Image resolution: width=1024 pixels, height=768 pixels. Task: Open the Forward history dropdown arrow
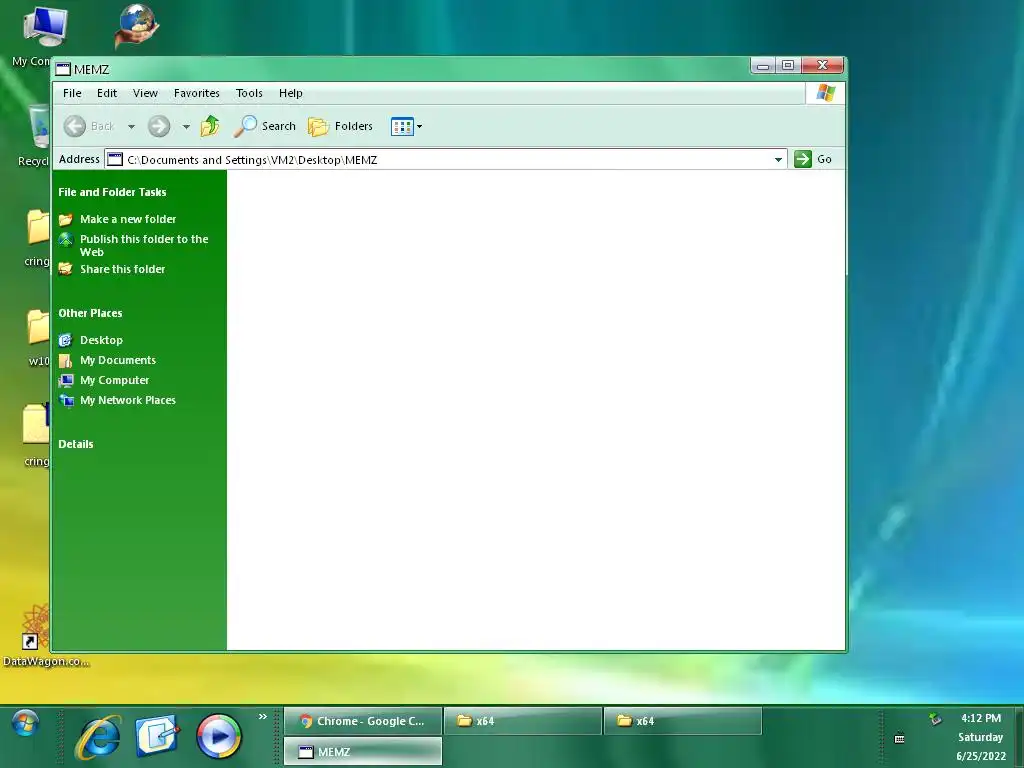coord(186,127)
